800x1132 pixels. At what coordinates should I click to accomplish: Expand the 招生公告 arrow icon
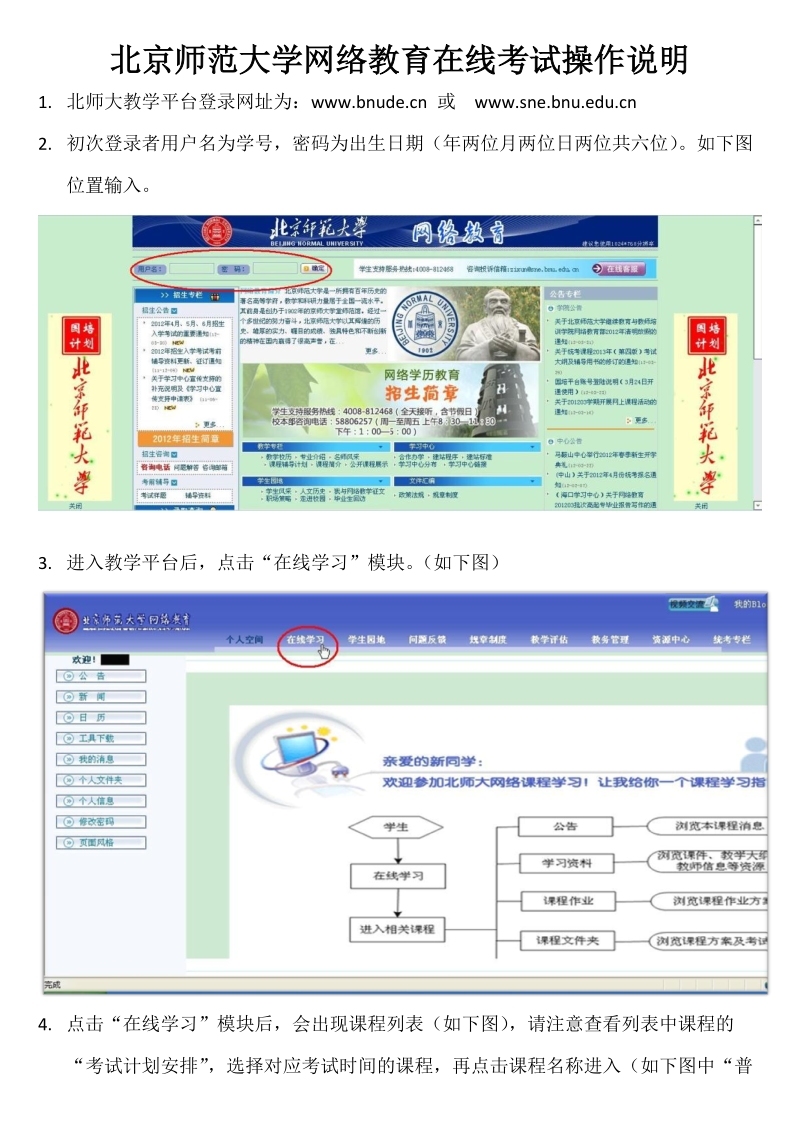pyautogui.click(x=175, y=310)
